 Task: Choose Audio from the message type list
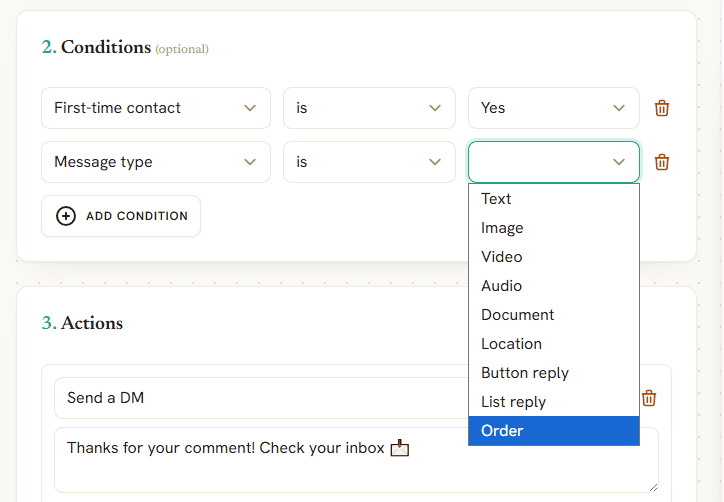click(x=554, y=286)
